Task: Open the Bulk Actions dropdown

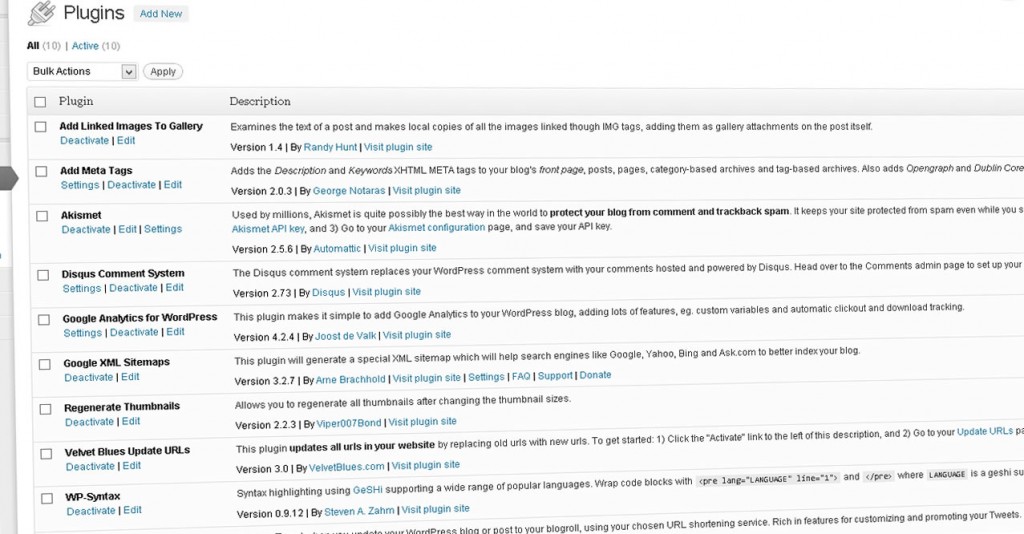Action: (x=82, y=71)
